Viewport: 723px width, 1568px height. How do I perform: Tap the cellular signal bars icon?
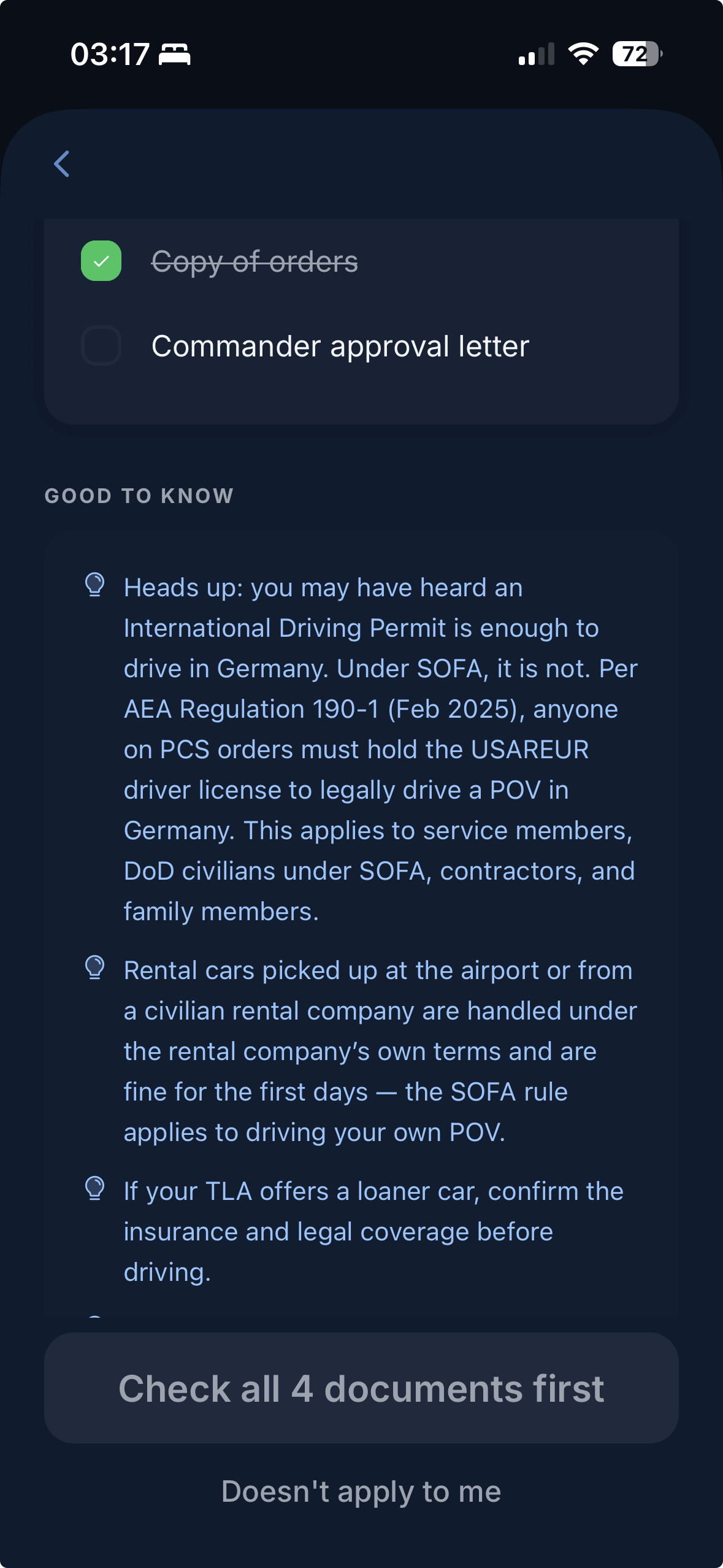point(537,55)
